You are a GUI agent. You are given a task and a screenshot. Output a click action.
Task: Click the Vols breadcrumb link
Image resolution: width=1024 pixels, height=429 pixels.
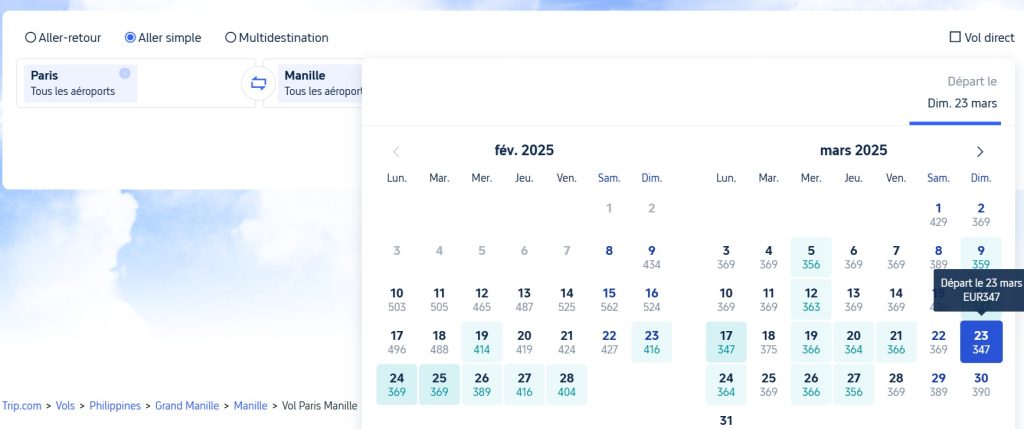65,405
